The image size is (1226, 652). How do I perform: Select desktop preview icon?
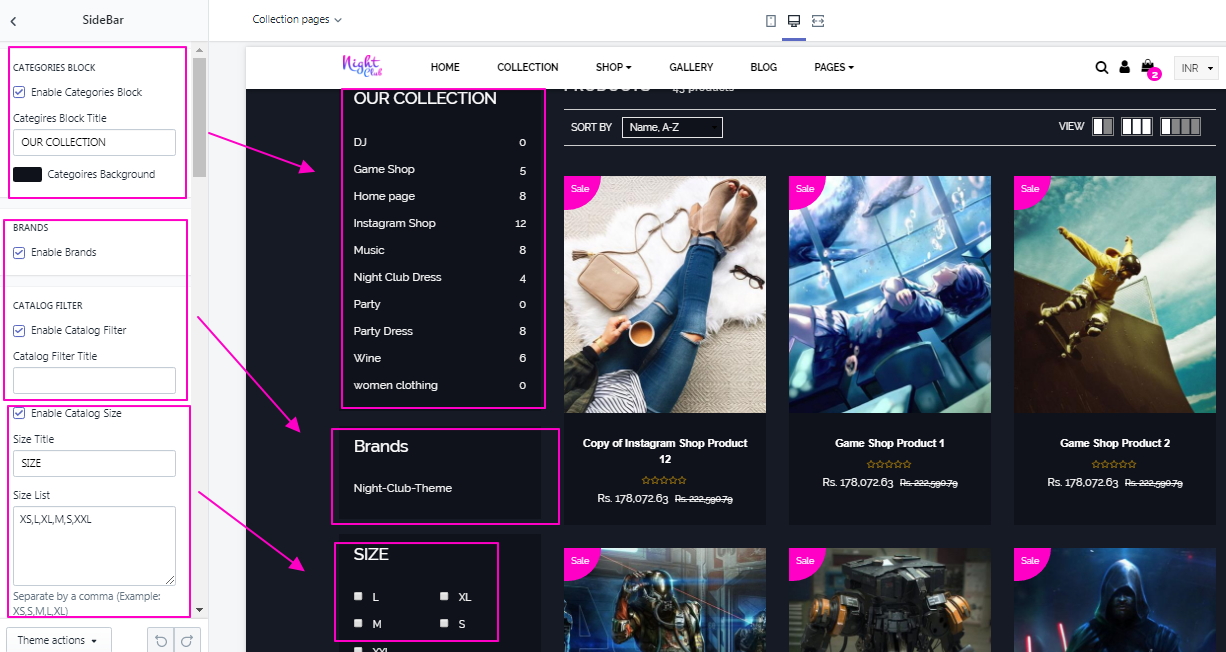click(x=794, y=21)
